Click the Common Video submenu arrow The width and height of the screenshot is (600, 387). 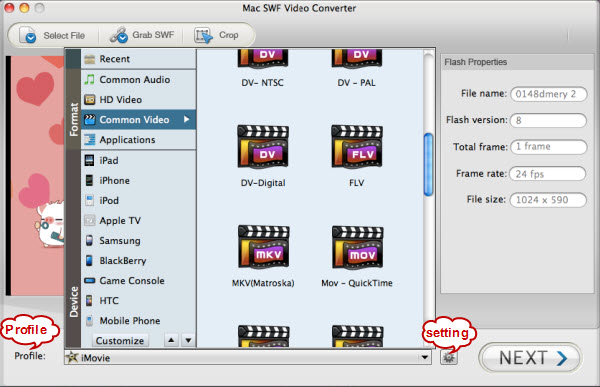(186, 119)
